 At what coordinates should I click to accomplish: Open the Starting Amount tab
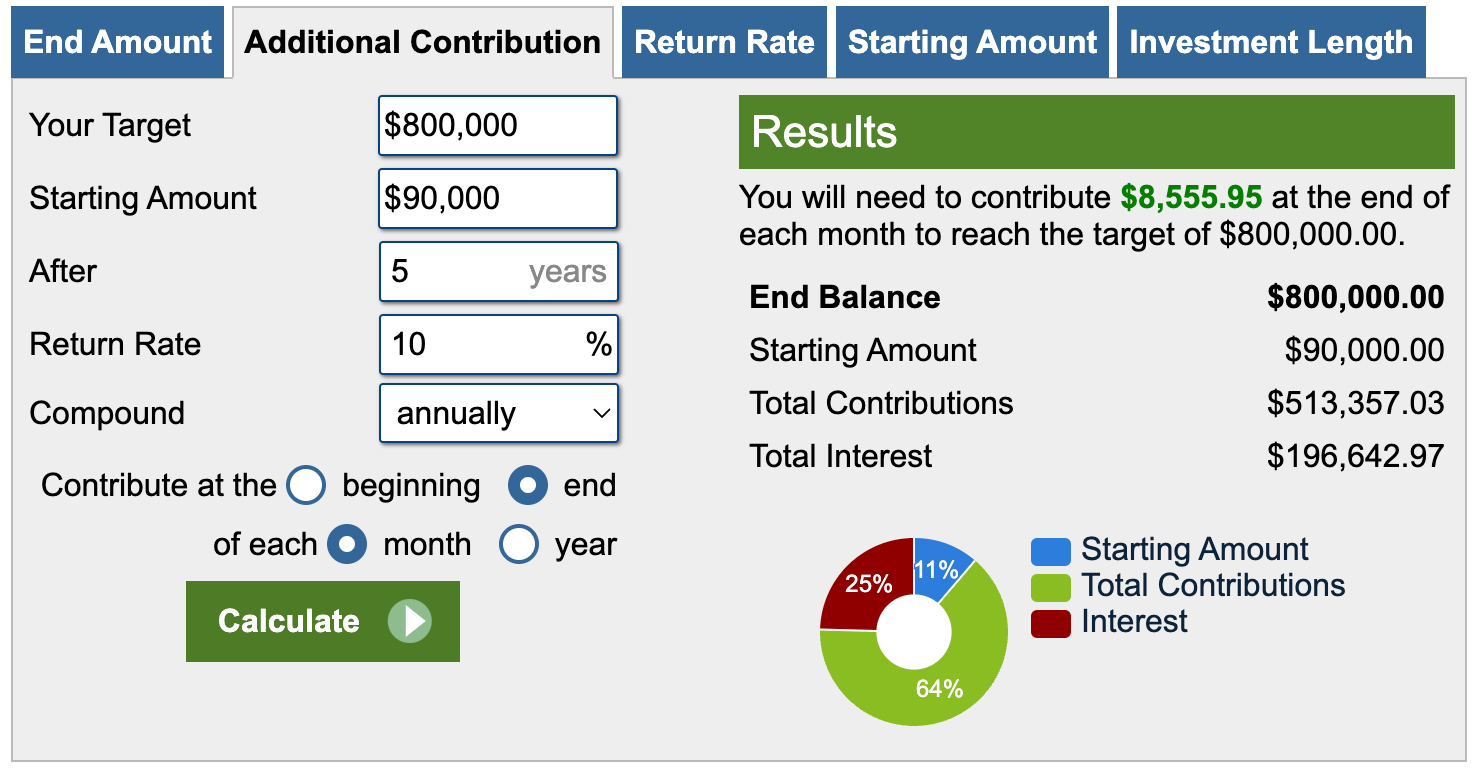pyautogui.click(x=973, y=42)
